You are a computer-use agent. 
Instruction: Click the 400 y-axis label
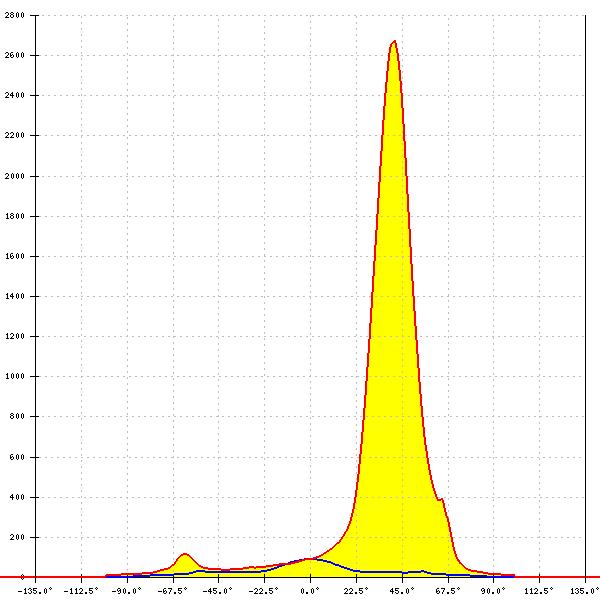click(x=17, y=497)
